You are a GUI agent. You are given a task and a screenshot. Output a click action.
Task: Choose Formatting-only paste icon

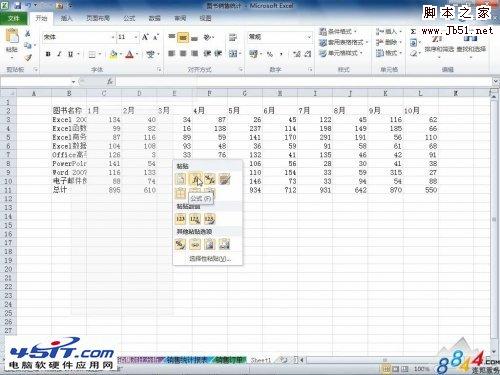click(x=180, y=244)
